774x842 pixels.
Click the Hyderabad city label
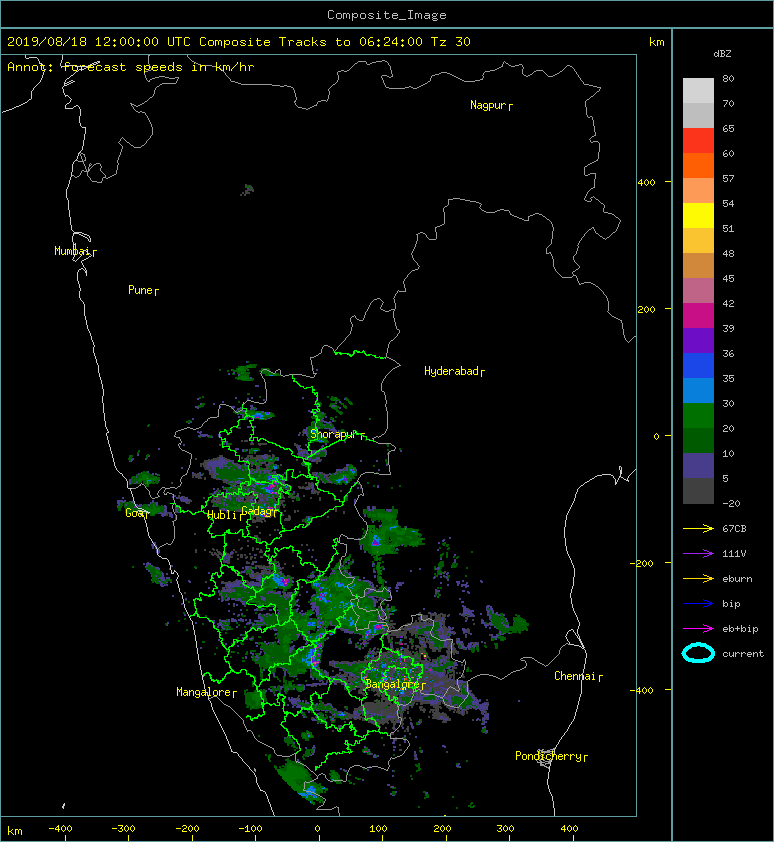(451, 371)
